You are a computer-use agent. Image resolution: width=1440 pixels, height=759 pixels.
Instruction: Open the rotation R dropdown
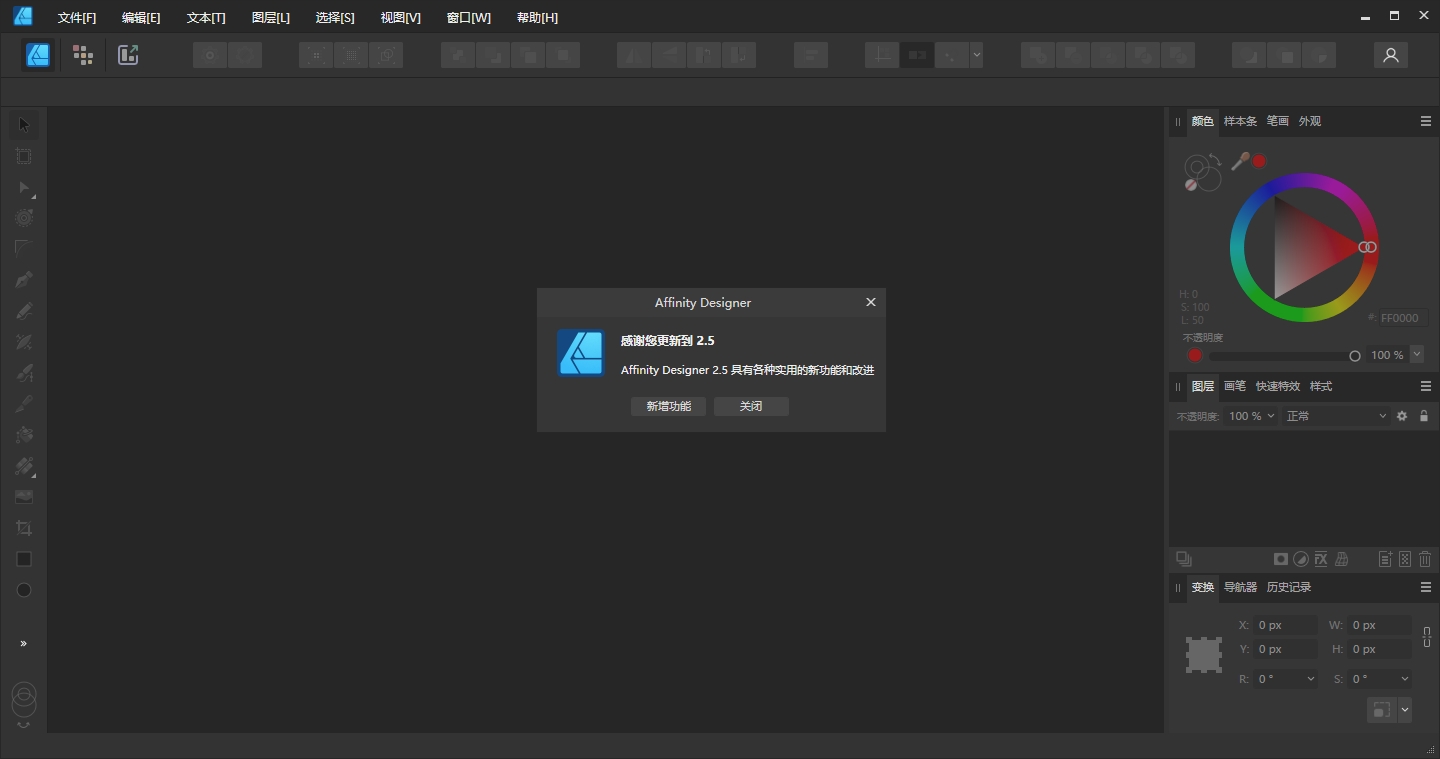[x=1287, y=679]
